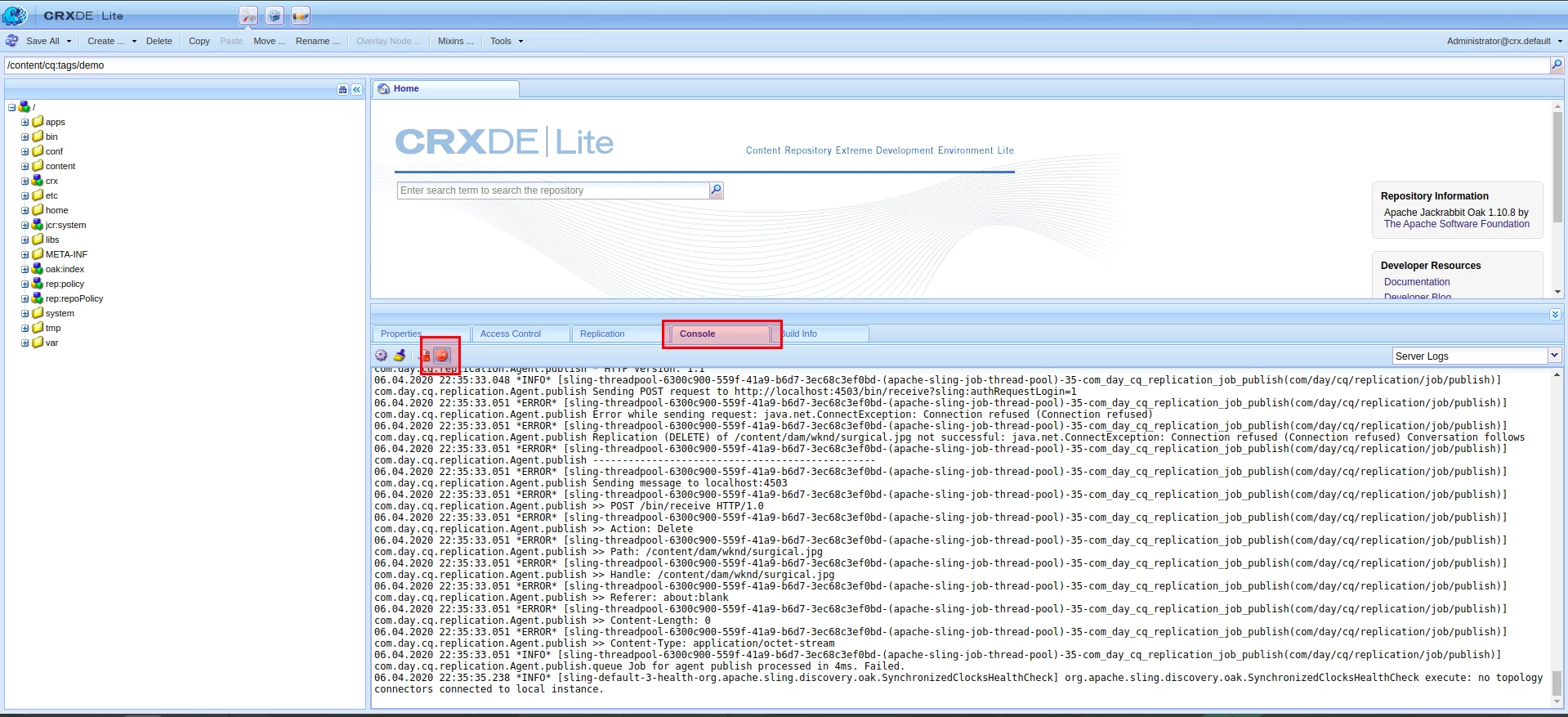The image size is (1568, 717).
Task: Open the Documentation link
Action: (1417, 282)
